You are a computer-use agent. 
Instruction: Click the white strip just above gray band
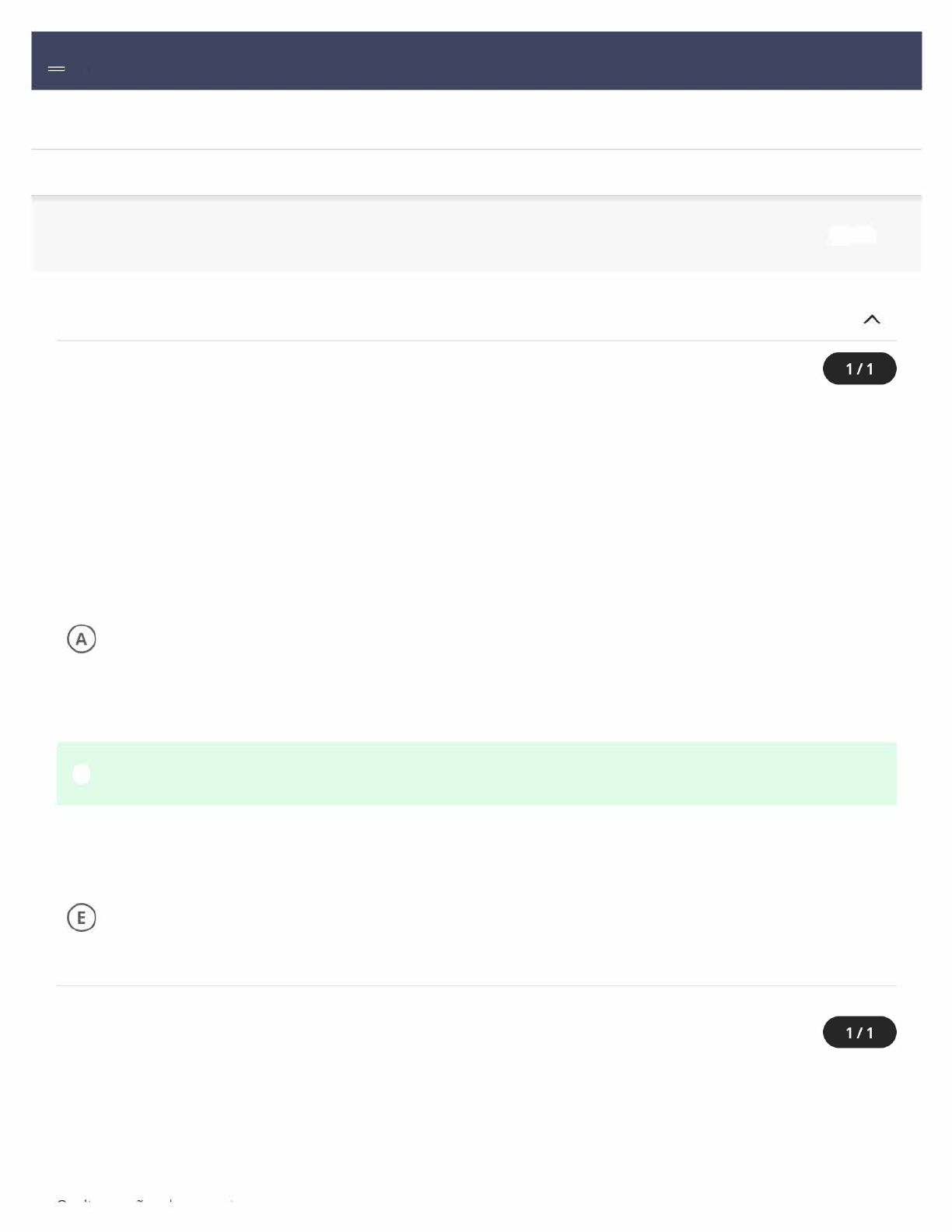476,172
